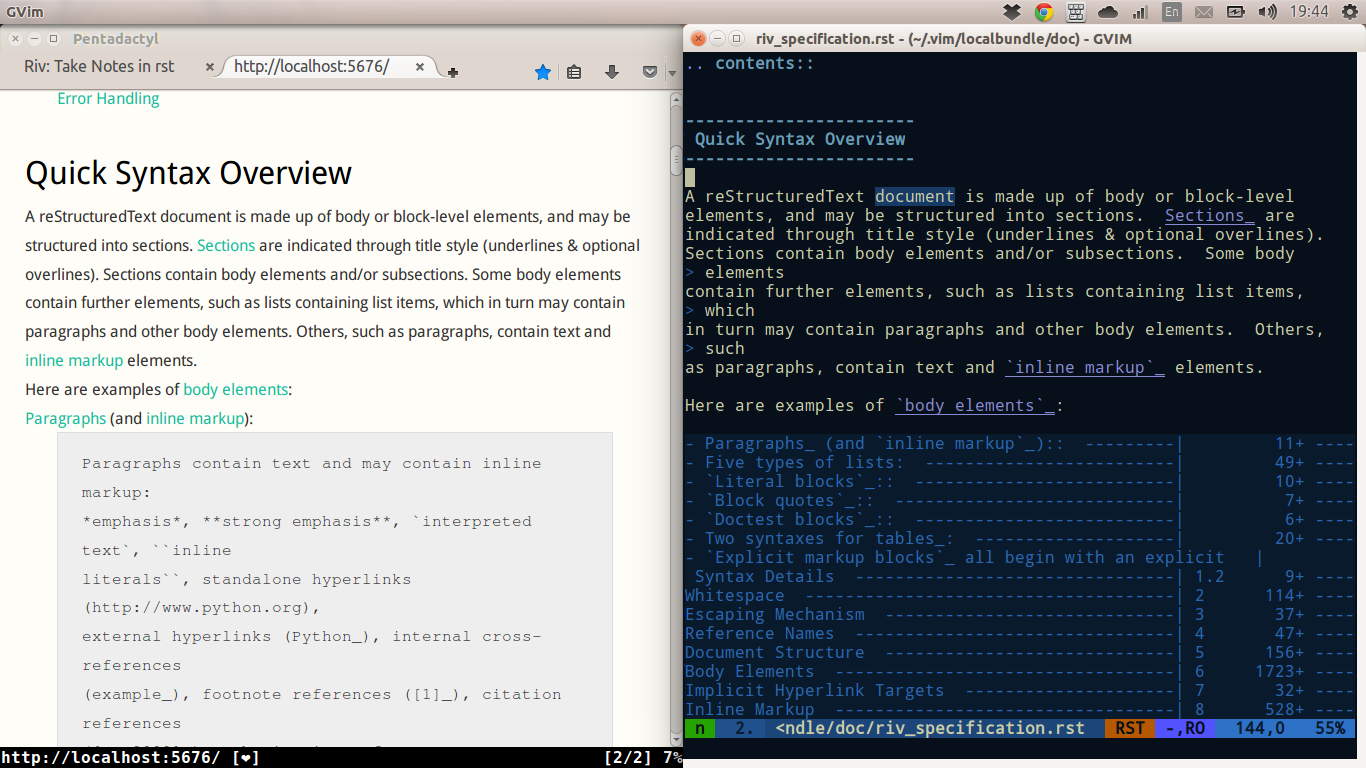Open the network signal indicator

tap(1140, 12)
